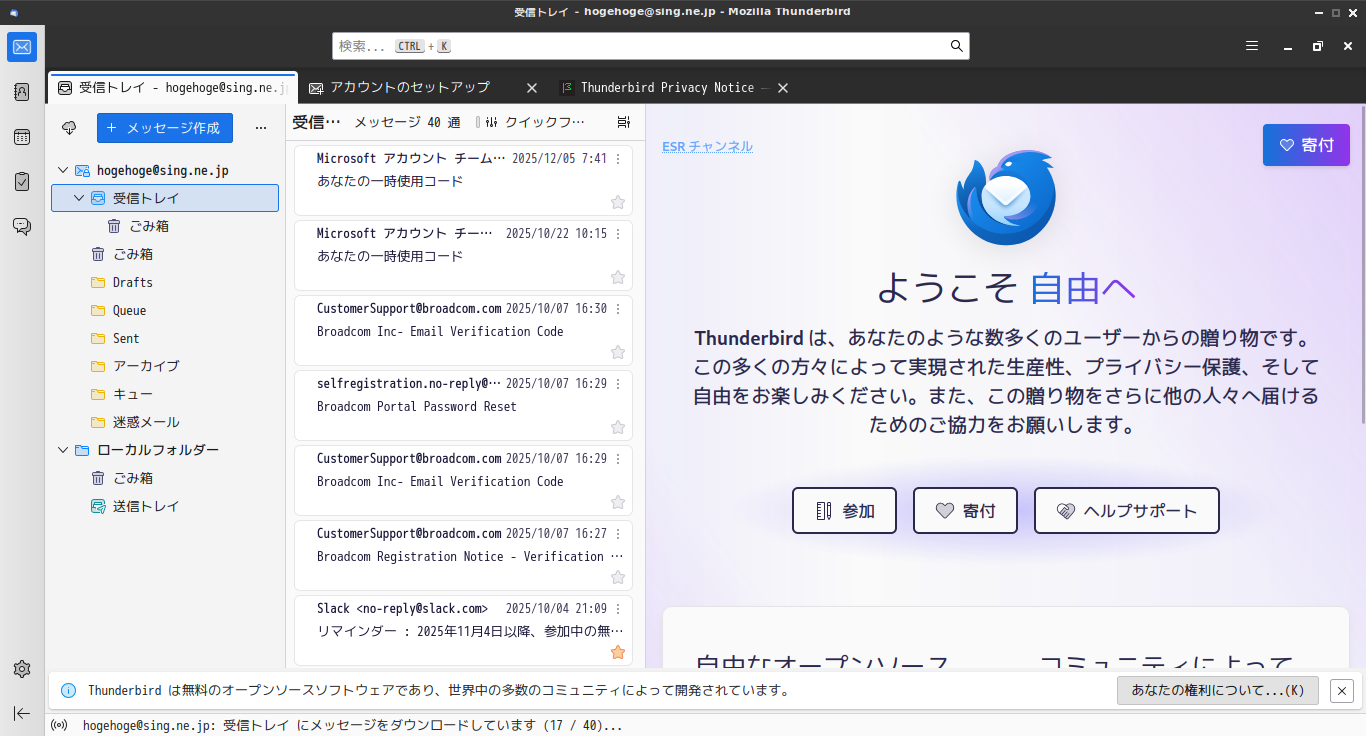Click the あなたの権利について...(K) button
1366x736 pixels.
coord(1218,690)
